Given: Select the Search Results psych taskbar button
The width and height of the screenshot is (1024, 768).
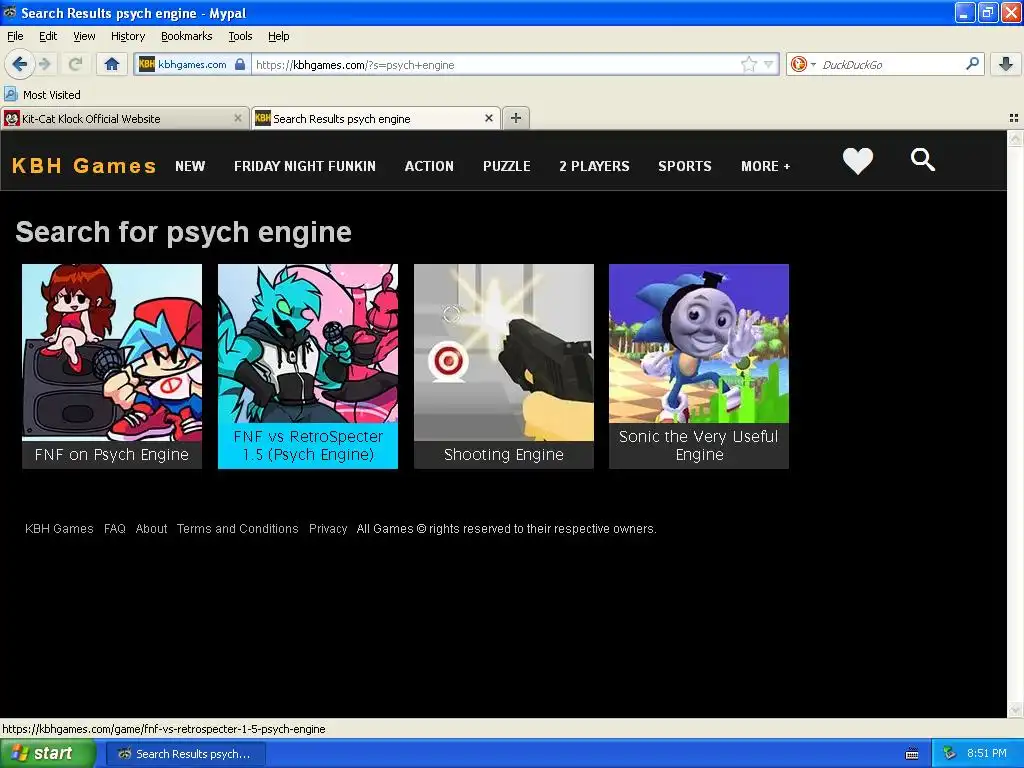Looking at the screenshot, I should click(185, 754).
